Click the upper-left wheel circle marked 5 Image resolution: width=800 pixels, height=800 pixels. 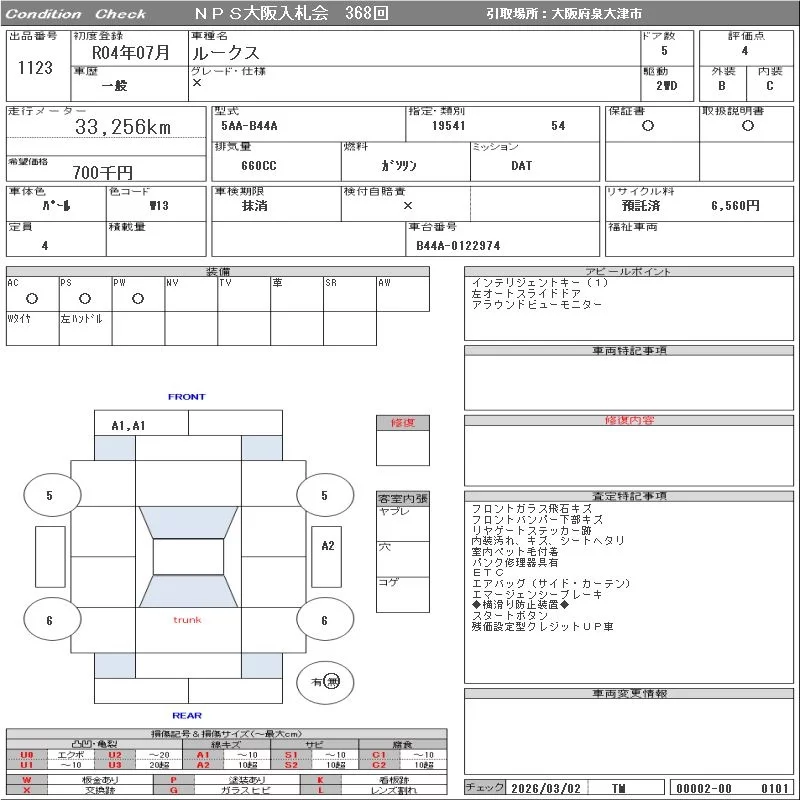click(x=49, y=495)
